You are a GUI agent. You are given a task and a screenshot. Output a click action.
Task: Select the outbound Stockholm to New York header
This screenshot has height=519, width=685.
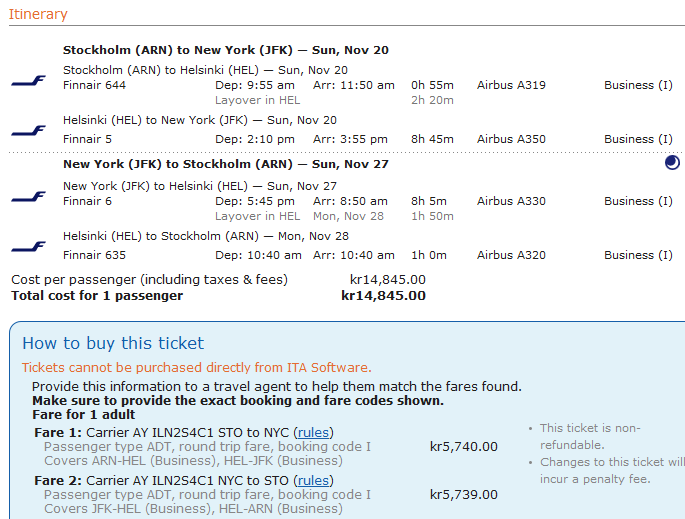pos(225,50)
